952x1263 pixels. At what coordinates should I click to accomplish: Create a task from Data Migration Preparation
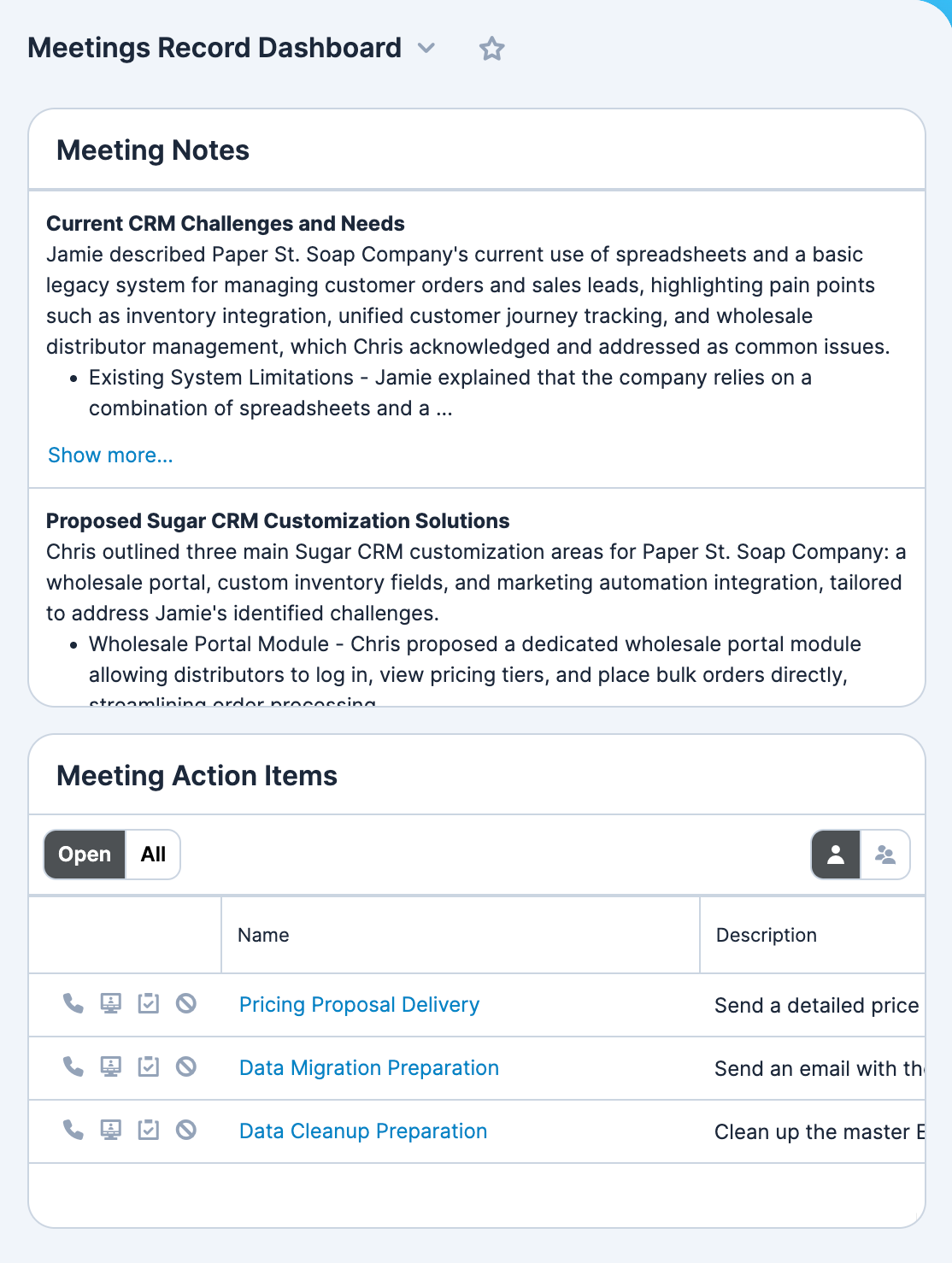[x=149, y=1067]
